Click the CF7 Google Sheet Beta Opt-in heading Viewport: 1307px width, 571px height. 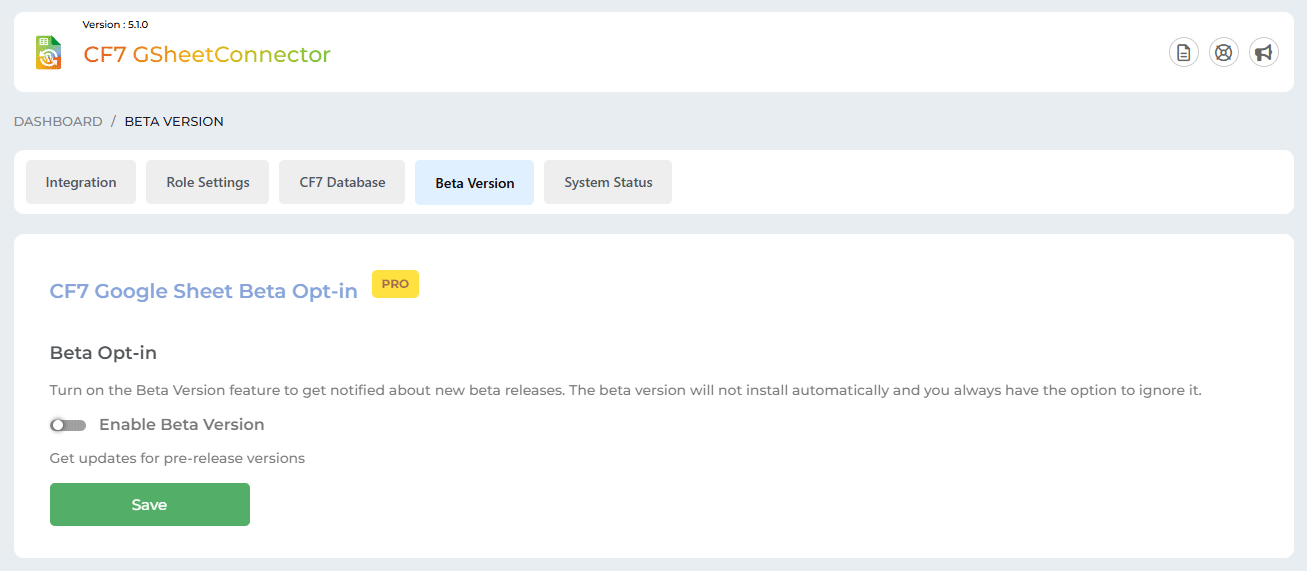coord(203,292)
